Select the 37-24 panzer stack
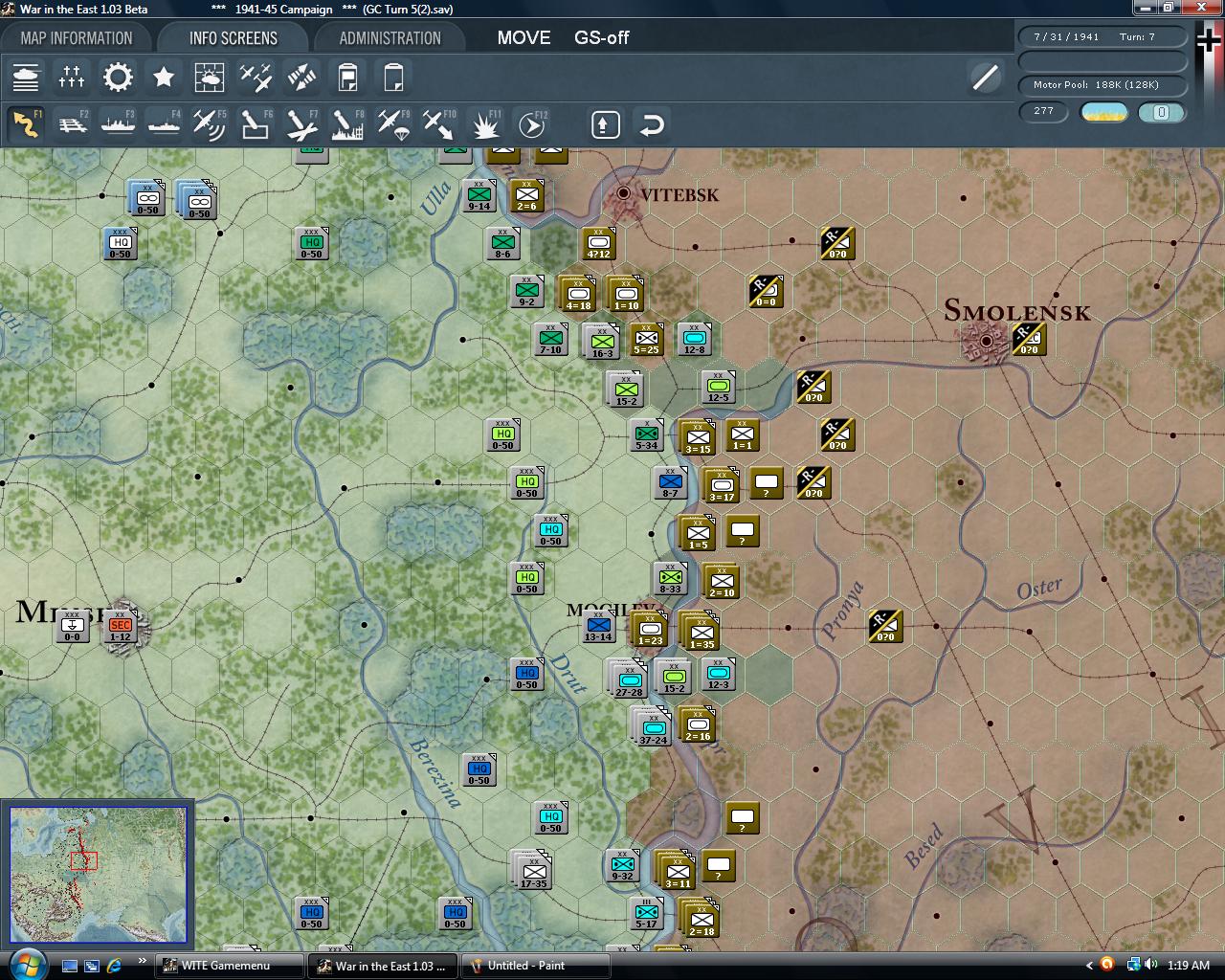 coord(653,726)
